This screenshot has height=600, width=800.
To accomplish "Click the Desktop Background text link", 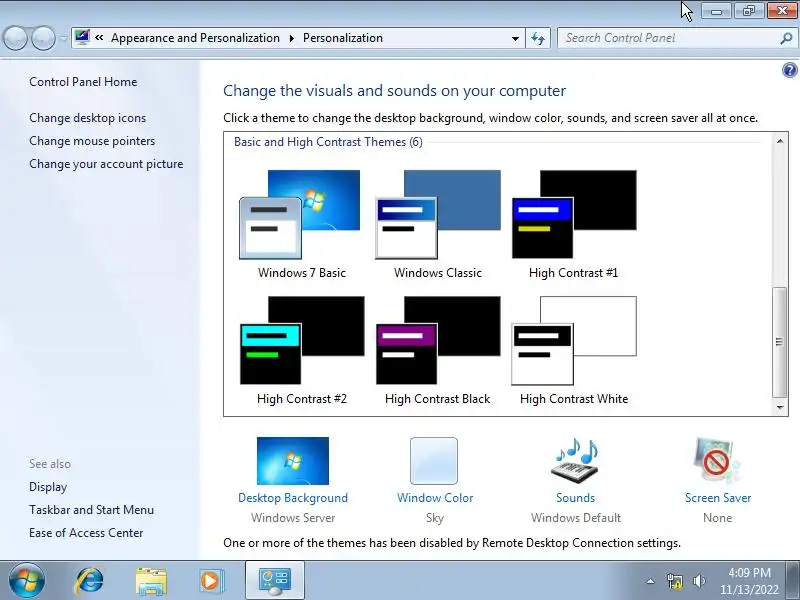I will tap(293, 498).
